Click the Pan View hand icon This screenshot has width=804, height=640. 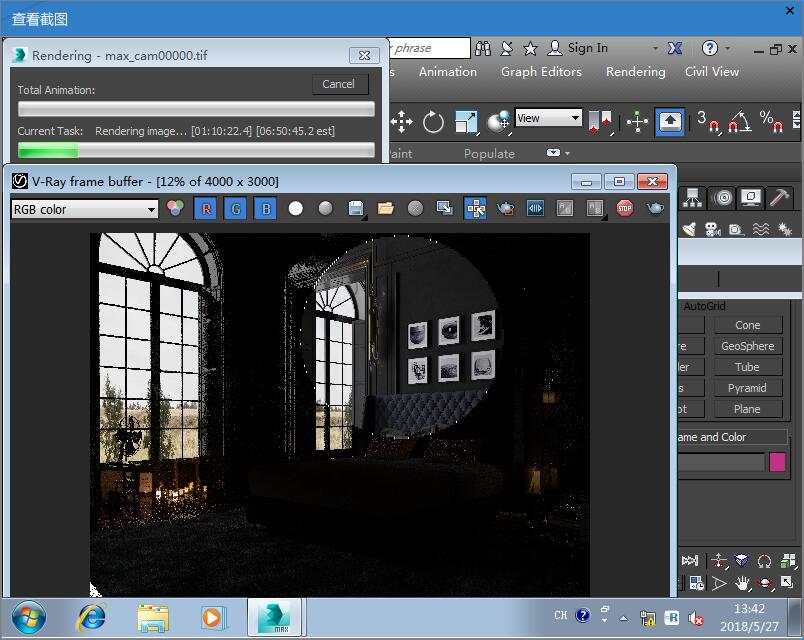[743, 582]
